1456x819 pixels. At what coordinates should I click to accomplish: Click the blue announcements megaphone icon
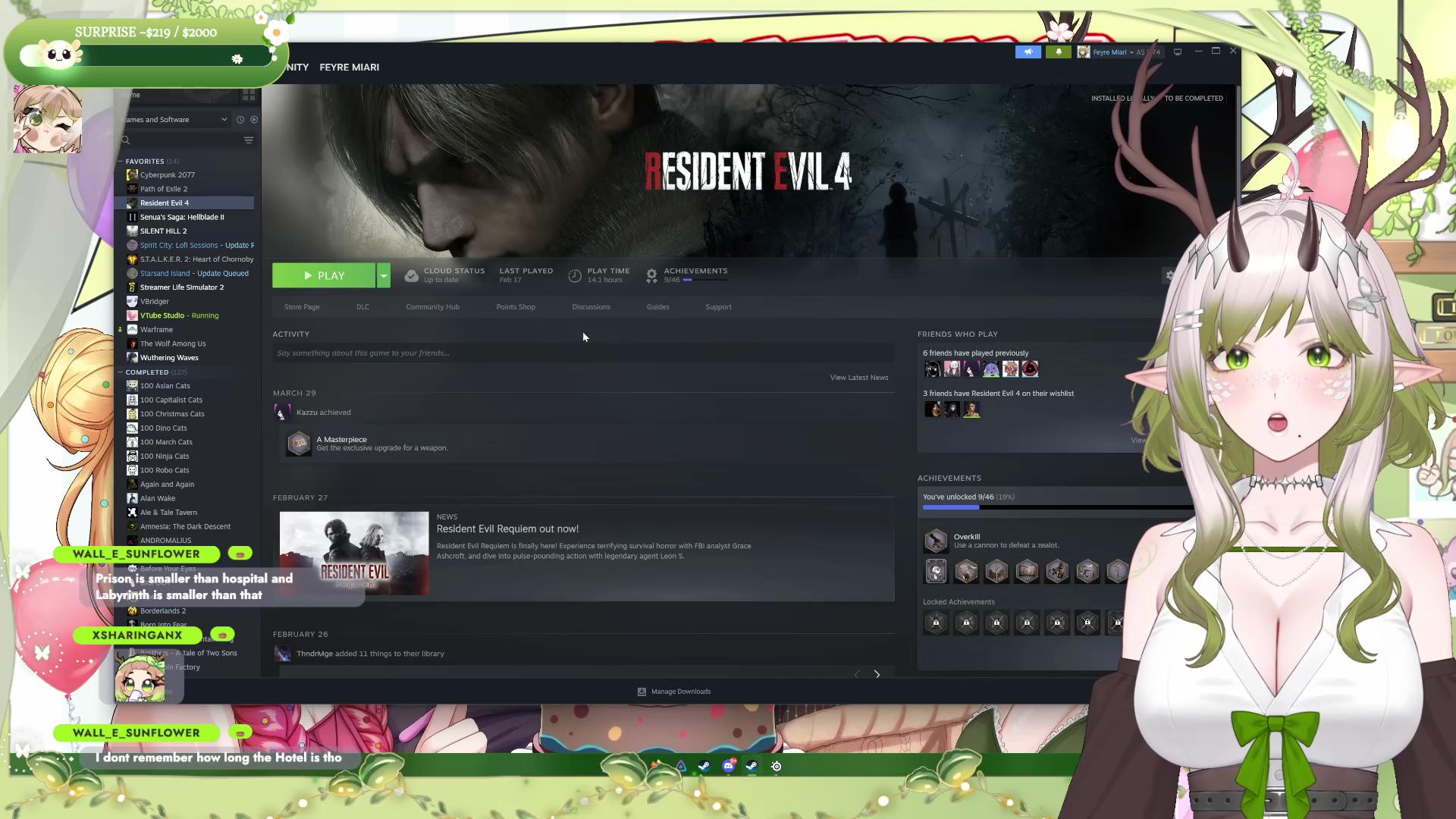tap(1028, 52)
